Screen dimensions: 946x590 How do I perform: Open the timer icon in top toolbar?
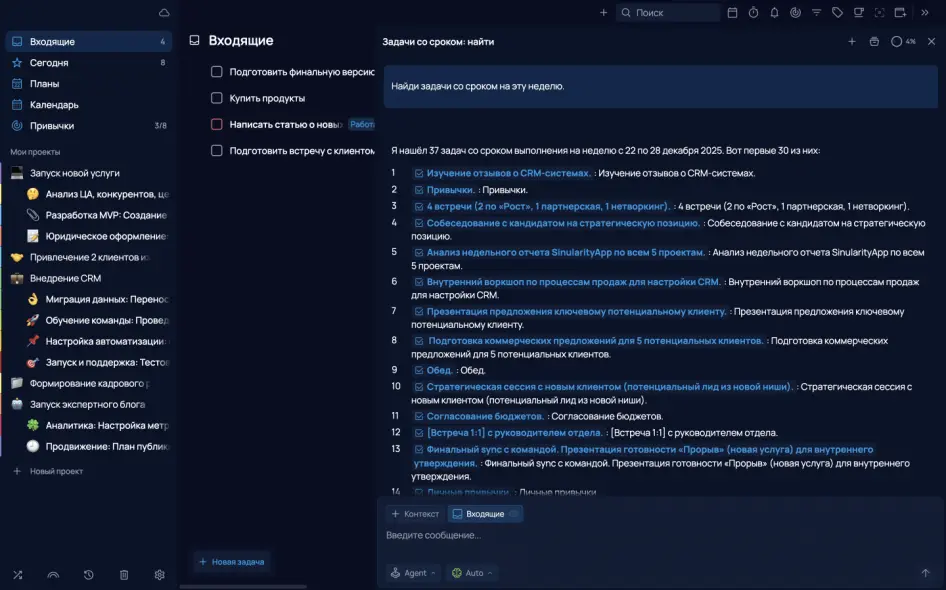(x=753, y=13)
